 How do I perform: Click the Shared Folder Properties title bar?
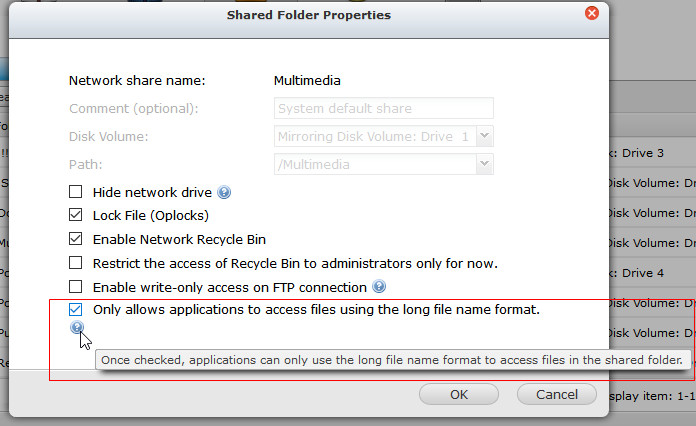coord(308,15)
